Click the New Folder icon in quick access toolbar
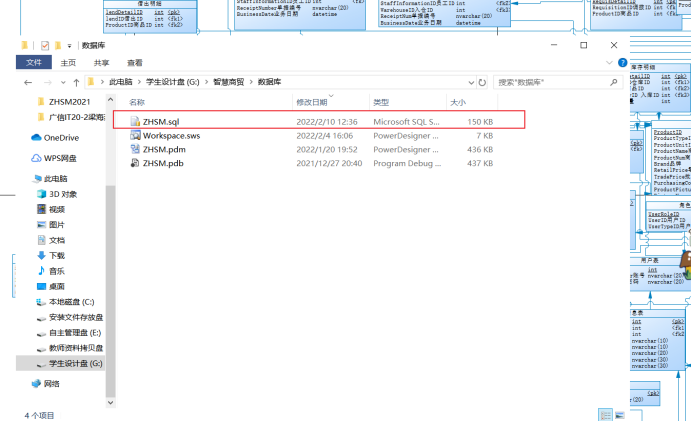Image resolution: width=691 pixels, height=422 pixels. [58, 45]
